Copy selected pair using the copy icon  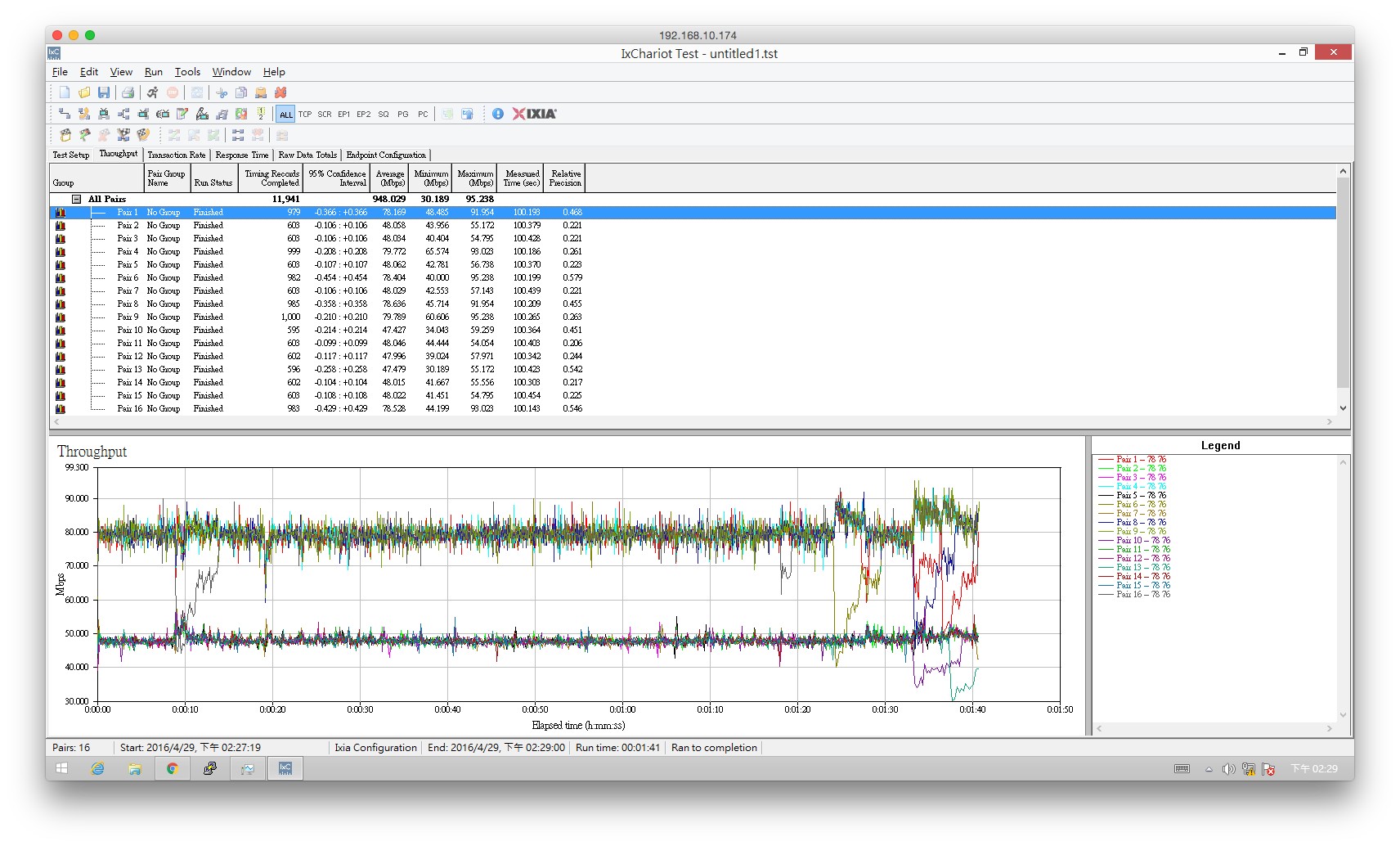coord(241,92)
